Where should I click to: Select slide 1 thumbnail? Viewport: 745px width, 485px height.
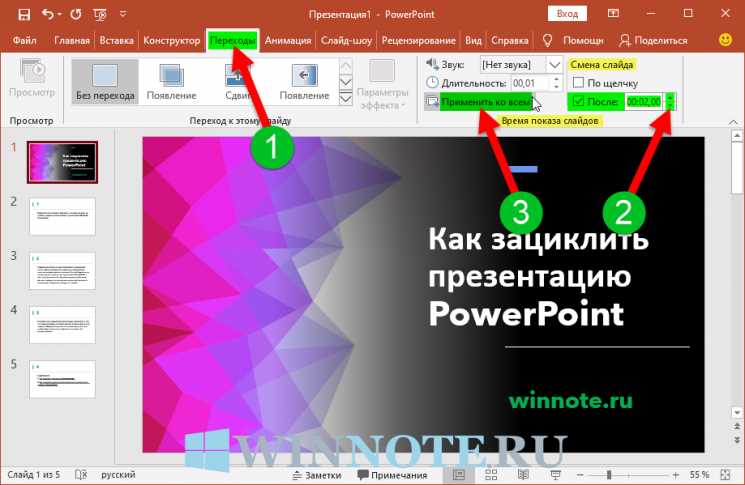click(62, 162)
